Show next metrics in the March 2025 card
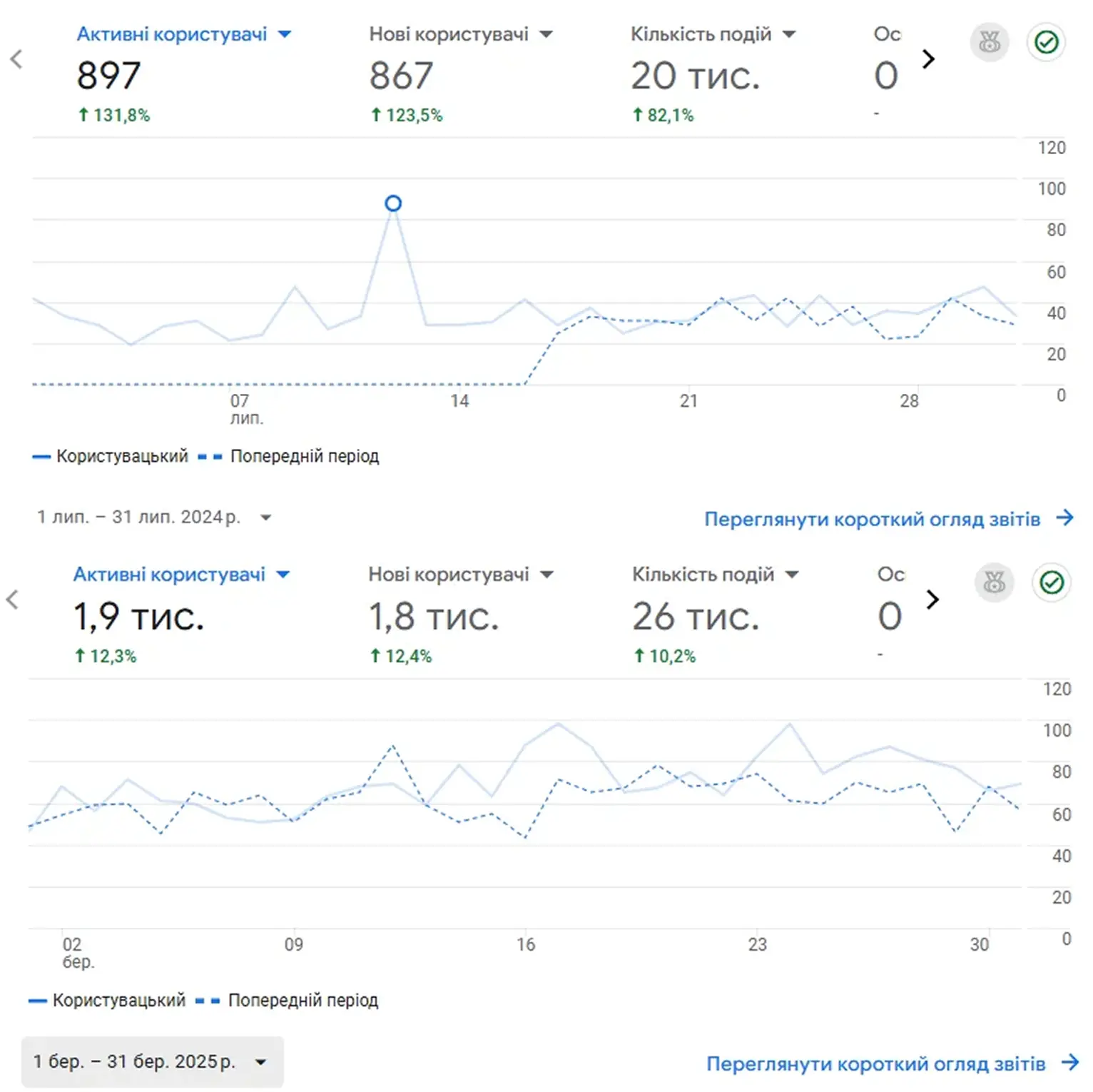The width and height of the screenshot is (1093, 1092). coord(932,600)
